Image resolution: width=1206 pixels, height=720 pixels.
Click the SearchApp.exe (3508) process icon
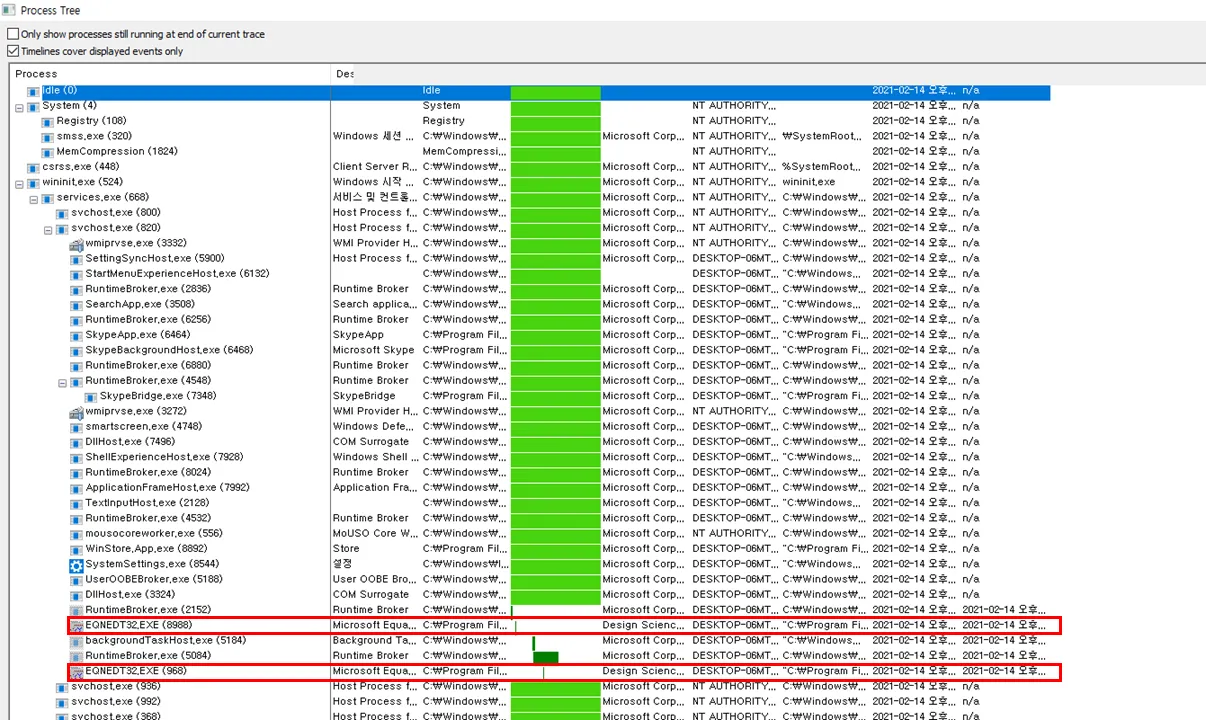(76, 304)
